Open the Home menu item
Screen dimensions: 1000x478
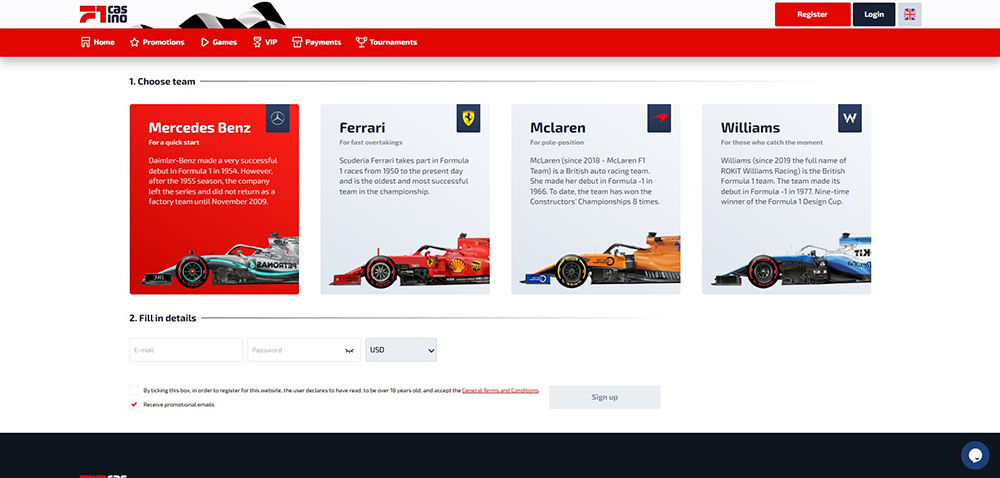(x=98, y=42)
